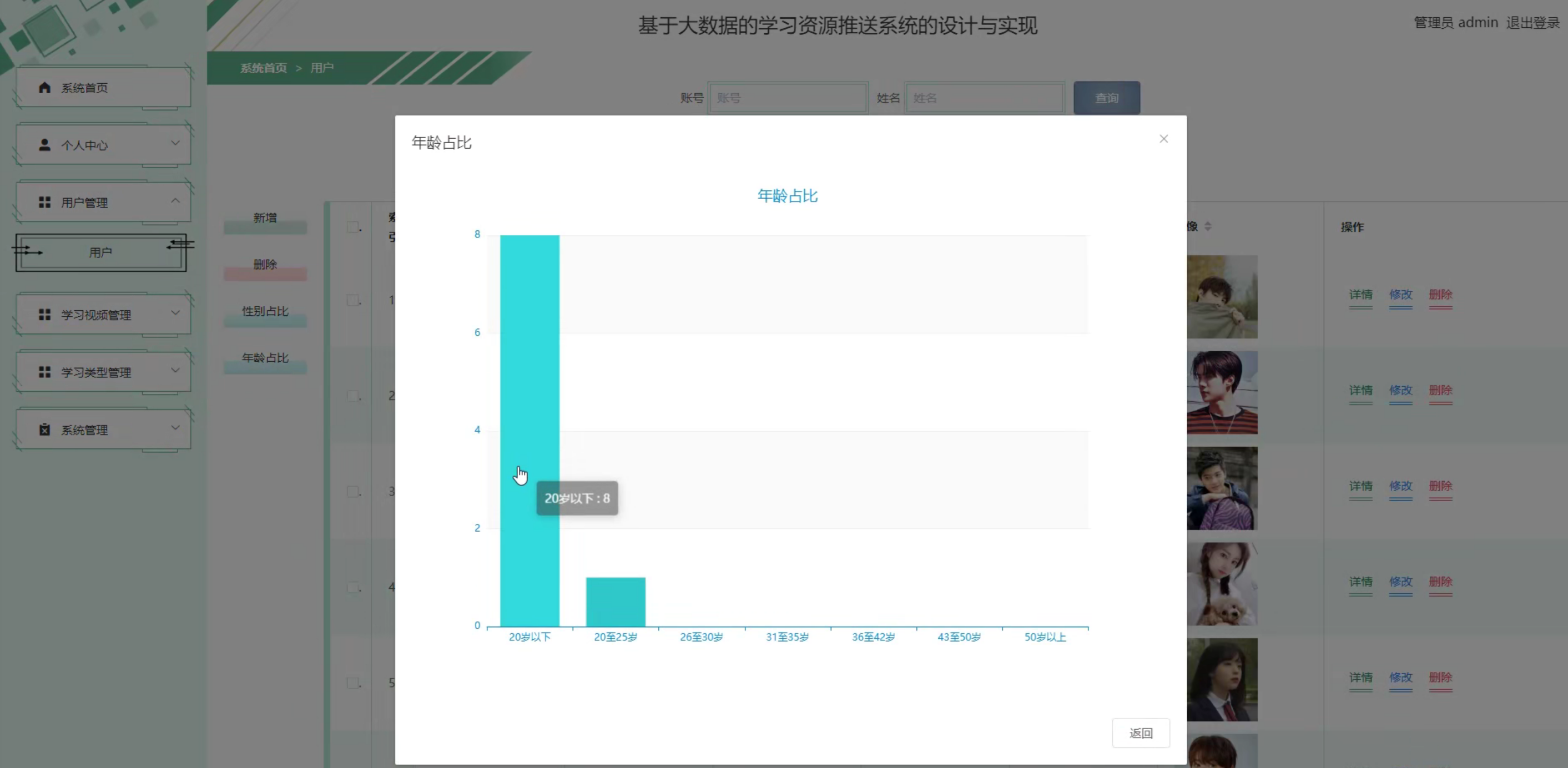The height and width of the screenshot is (768, 1568).
Task: Tick the checkbox for row 3
Action: click(352, 491)
